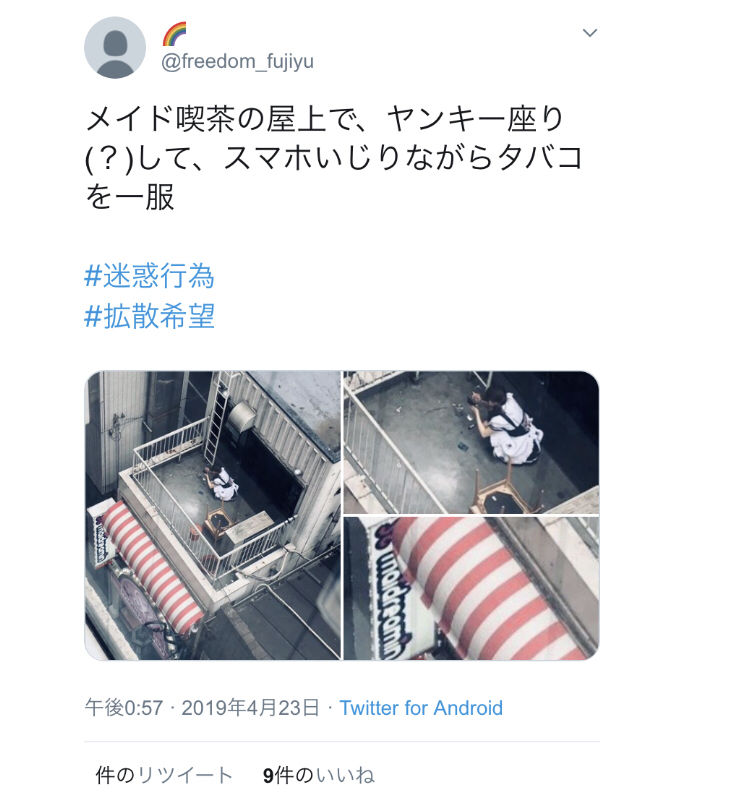Click the ladder in the rooftop photo
This screenshot has width=750, height=797.
[218, 418]
